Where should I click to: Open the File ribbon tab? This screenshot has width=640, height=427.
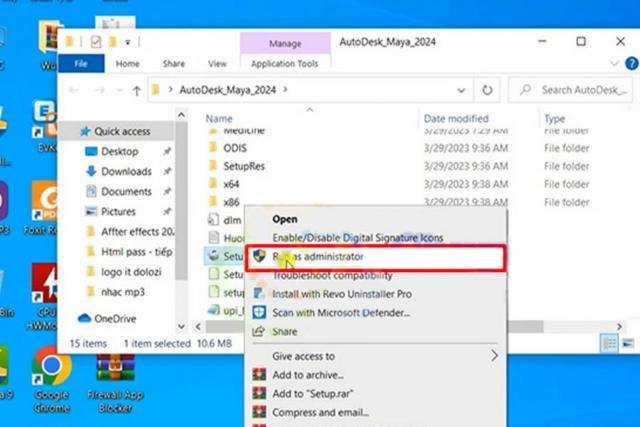point(81,63)
